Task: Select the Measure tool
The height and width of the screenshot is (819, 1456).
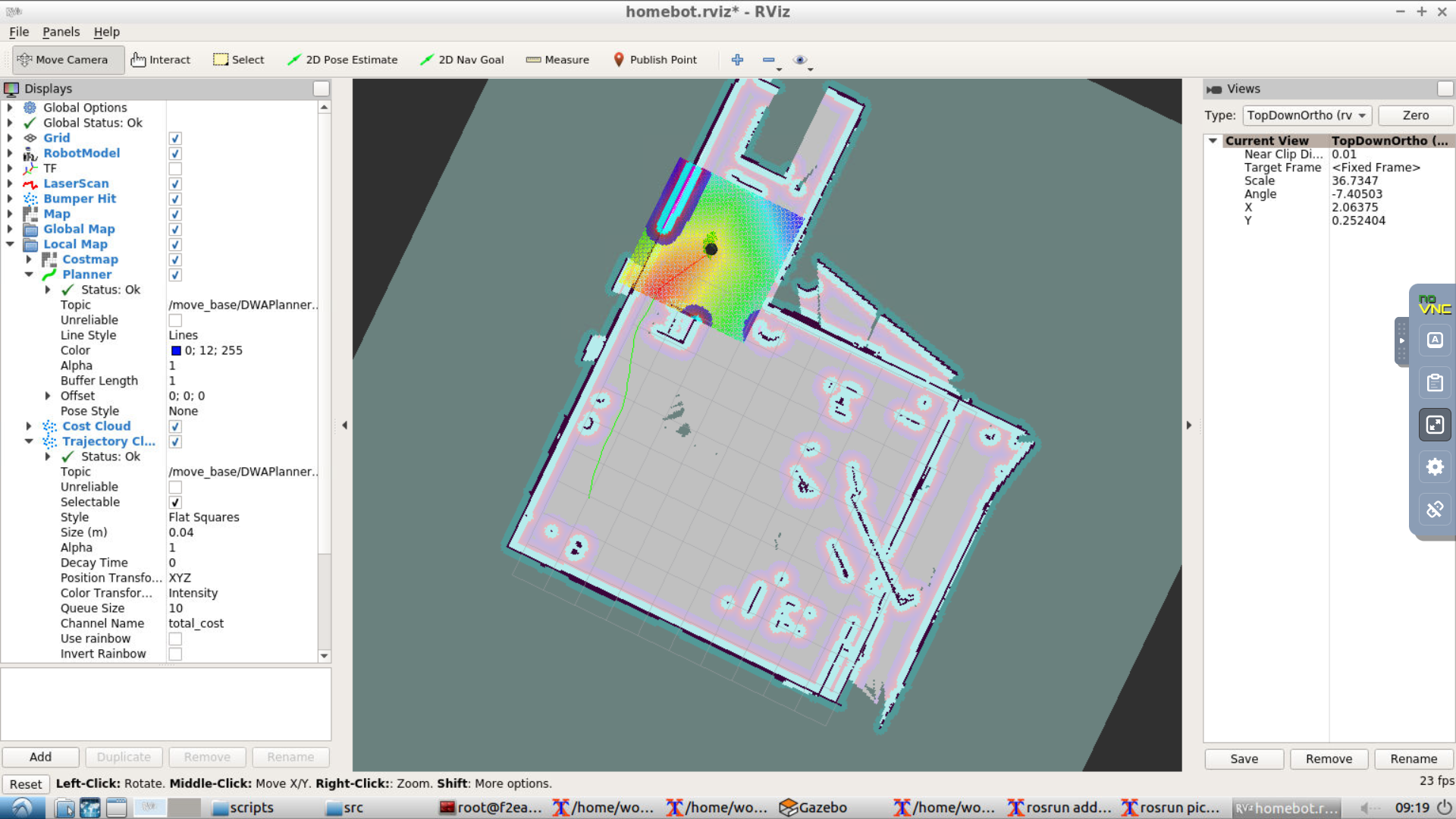Action: tap(557, 59)
